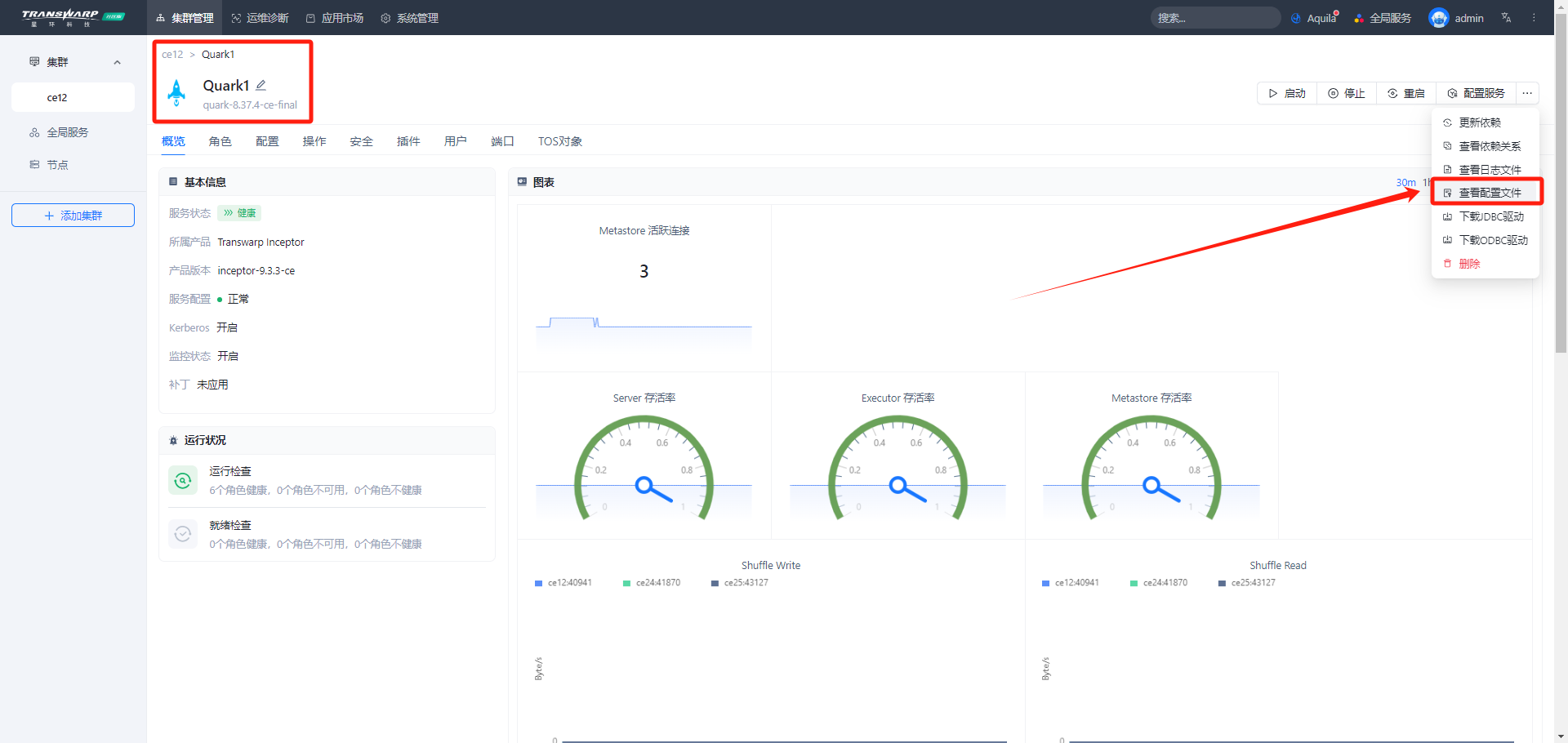Image resolution: width=1568 pixels, height=743 pixels.
Task: Focus the 搜索 search field
Action: click(x=1215, y=18)
